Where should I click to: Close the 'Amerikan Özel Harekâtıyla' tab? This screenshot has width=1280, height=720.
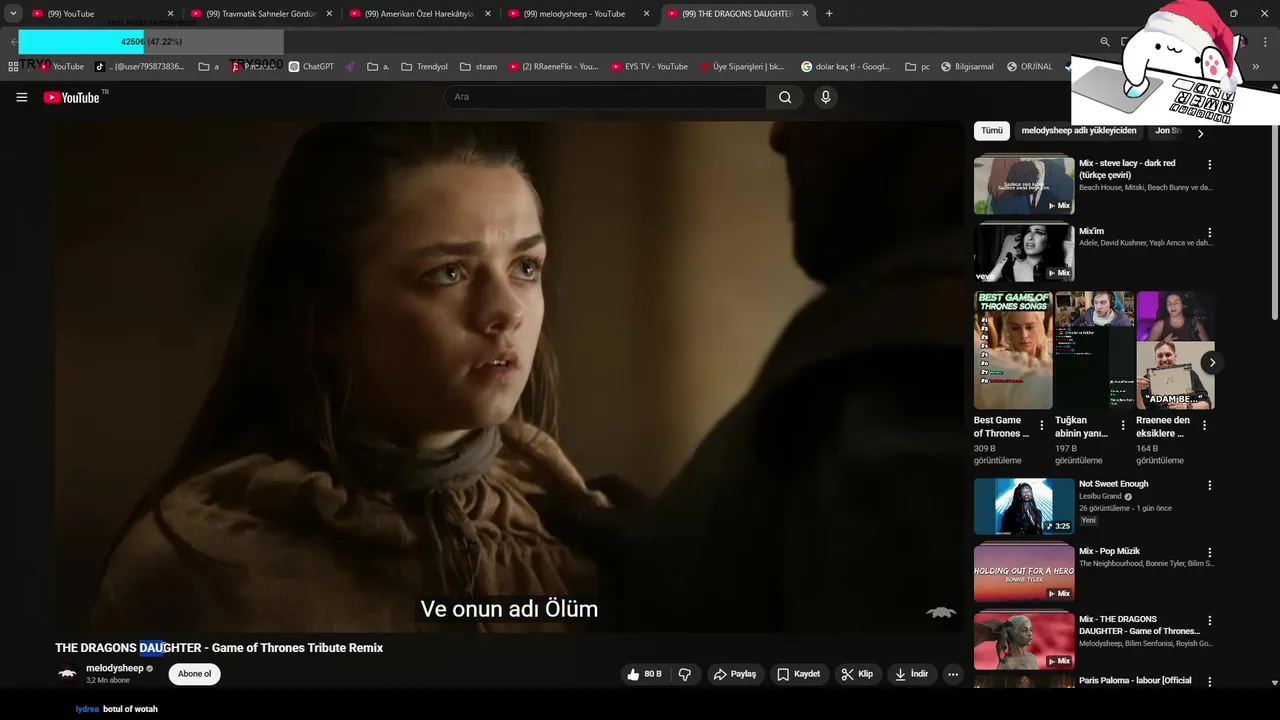[x=487, y=14]
